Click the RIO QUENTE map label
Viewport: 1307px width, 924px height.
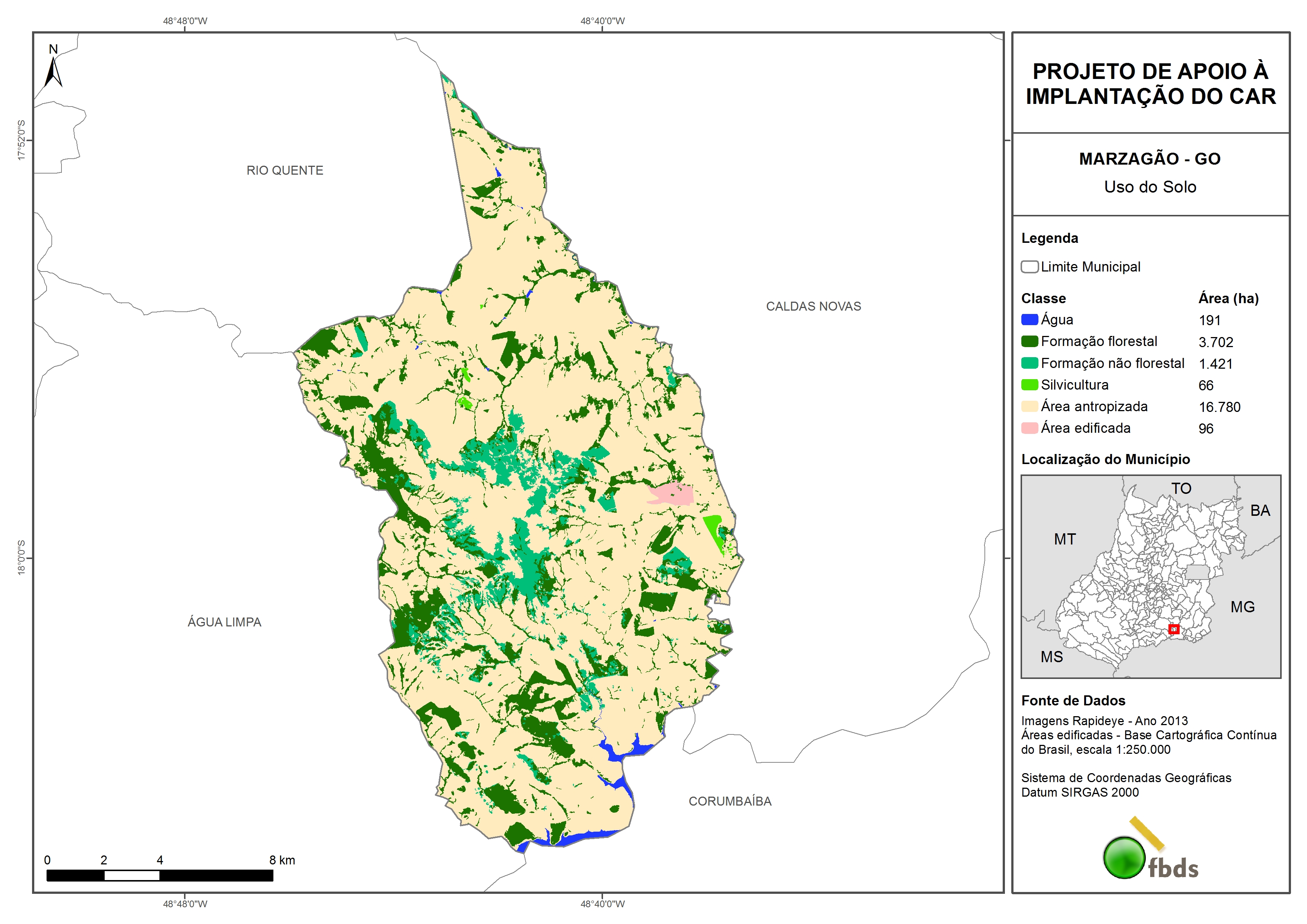(x=285, y=170)
